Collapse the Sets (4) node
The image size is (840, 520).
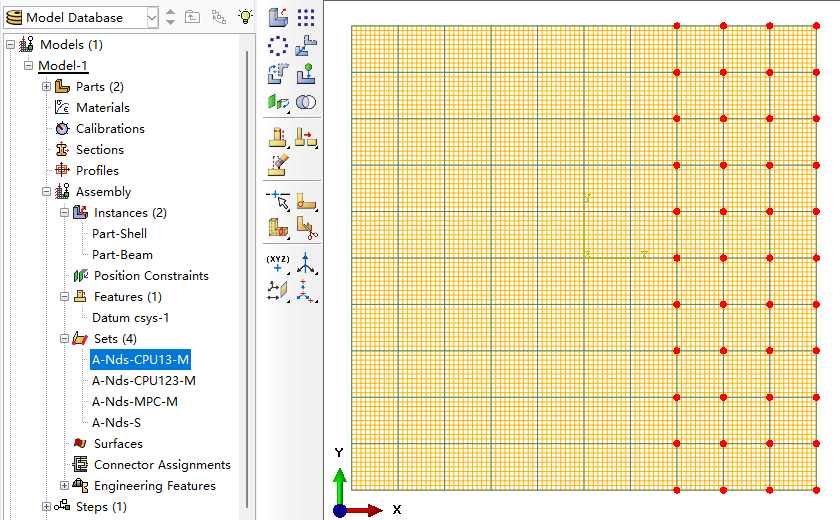coord(64,338)
